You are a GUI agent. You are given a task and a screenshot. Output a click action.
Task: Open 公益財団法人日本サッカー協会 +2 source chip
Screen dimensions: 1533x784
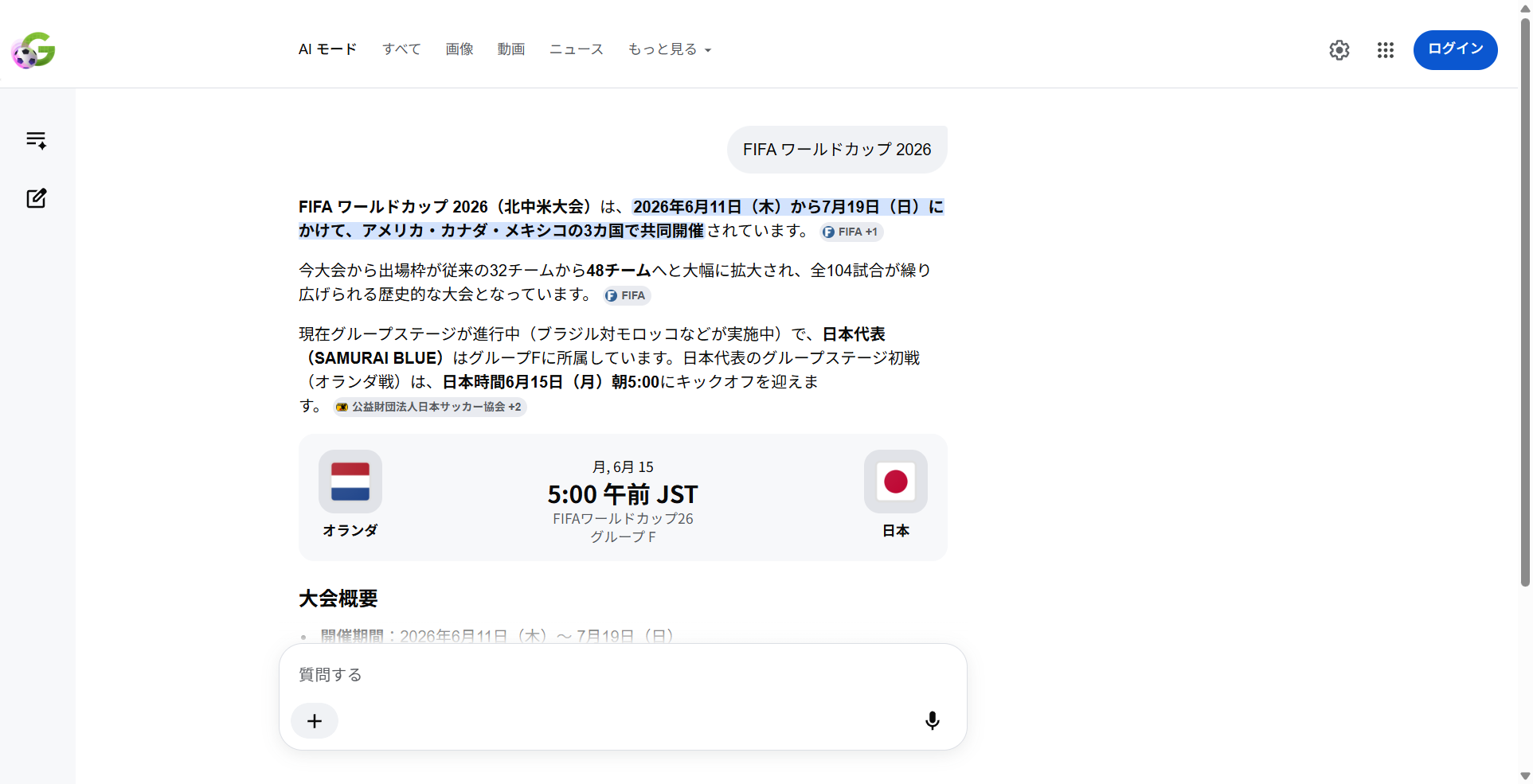(430, 407)
